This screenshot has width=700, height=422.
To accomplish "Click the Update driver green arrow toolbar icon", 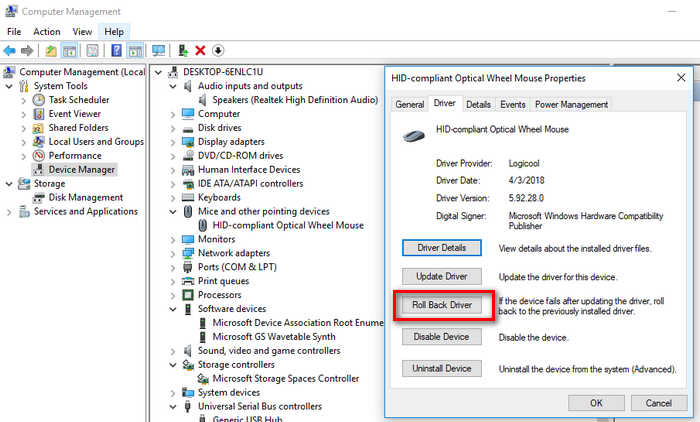I will tap(183, 50).
